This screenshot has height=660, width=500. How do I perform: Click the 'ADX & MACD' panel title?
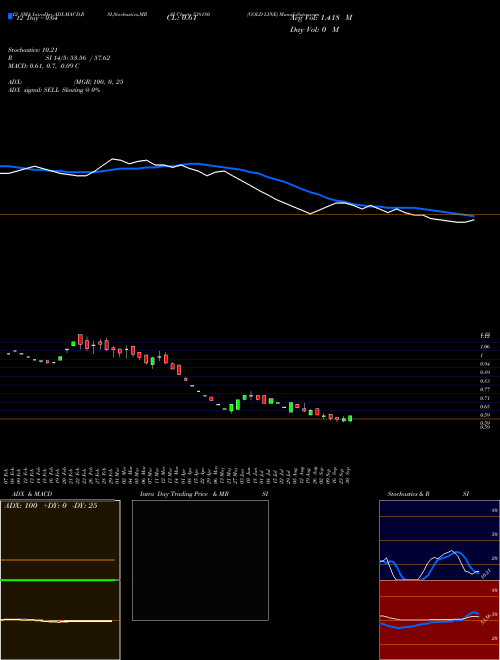32,494
